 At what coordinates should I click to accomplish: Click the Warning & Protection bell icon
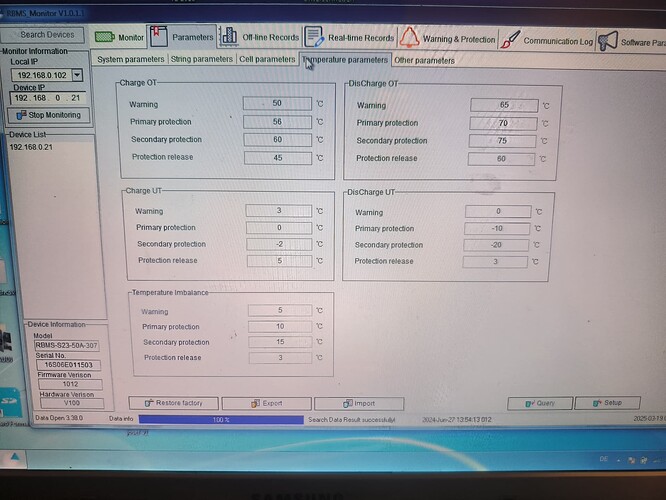coord(409,37)
